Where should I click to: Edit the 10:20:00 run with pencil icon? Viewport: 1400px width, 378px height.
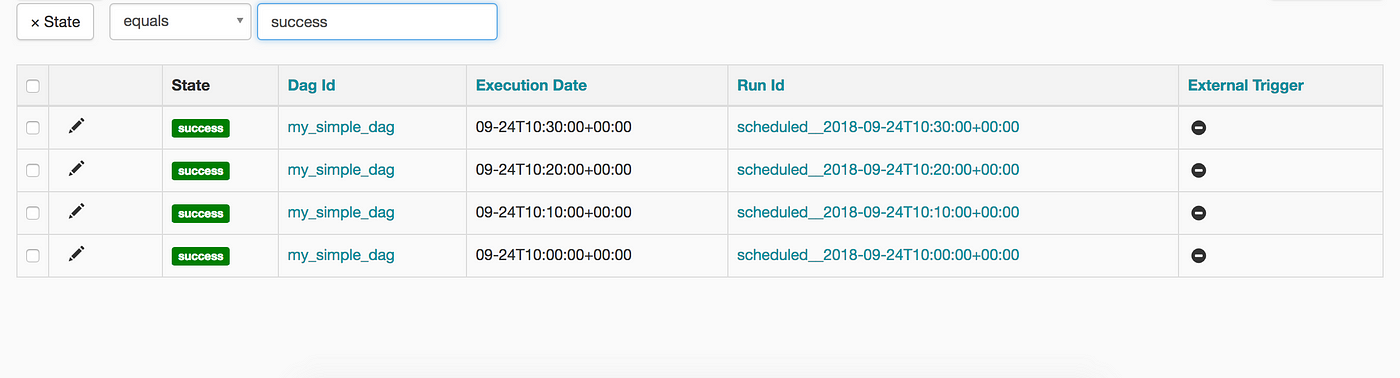point(77,169)
